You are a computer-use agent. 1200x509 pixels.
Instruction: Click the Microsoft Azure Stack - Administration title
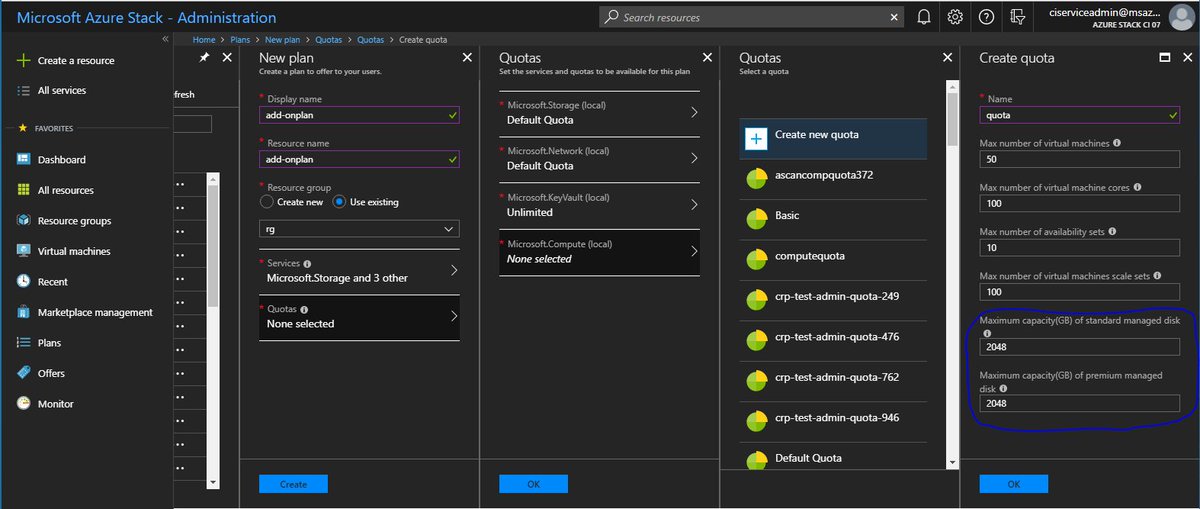coord(147,18)
